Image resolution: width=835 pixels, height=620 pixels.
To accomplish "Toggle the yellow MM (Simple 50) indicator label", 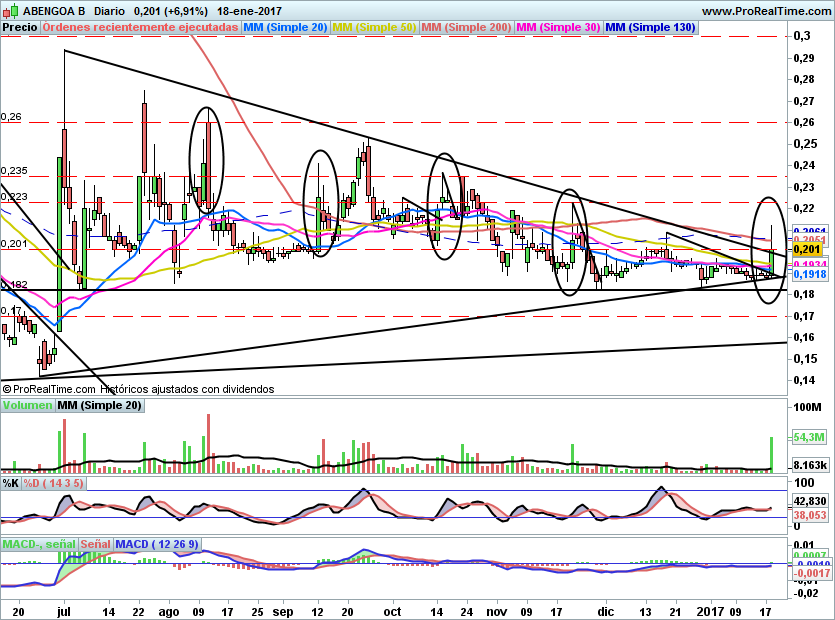I will [374, 28].
